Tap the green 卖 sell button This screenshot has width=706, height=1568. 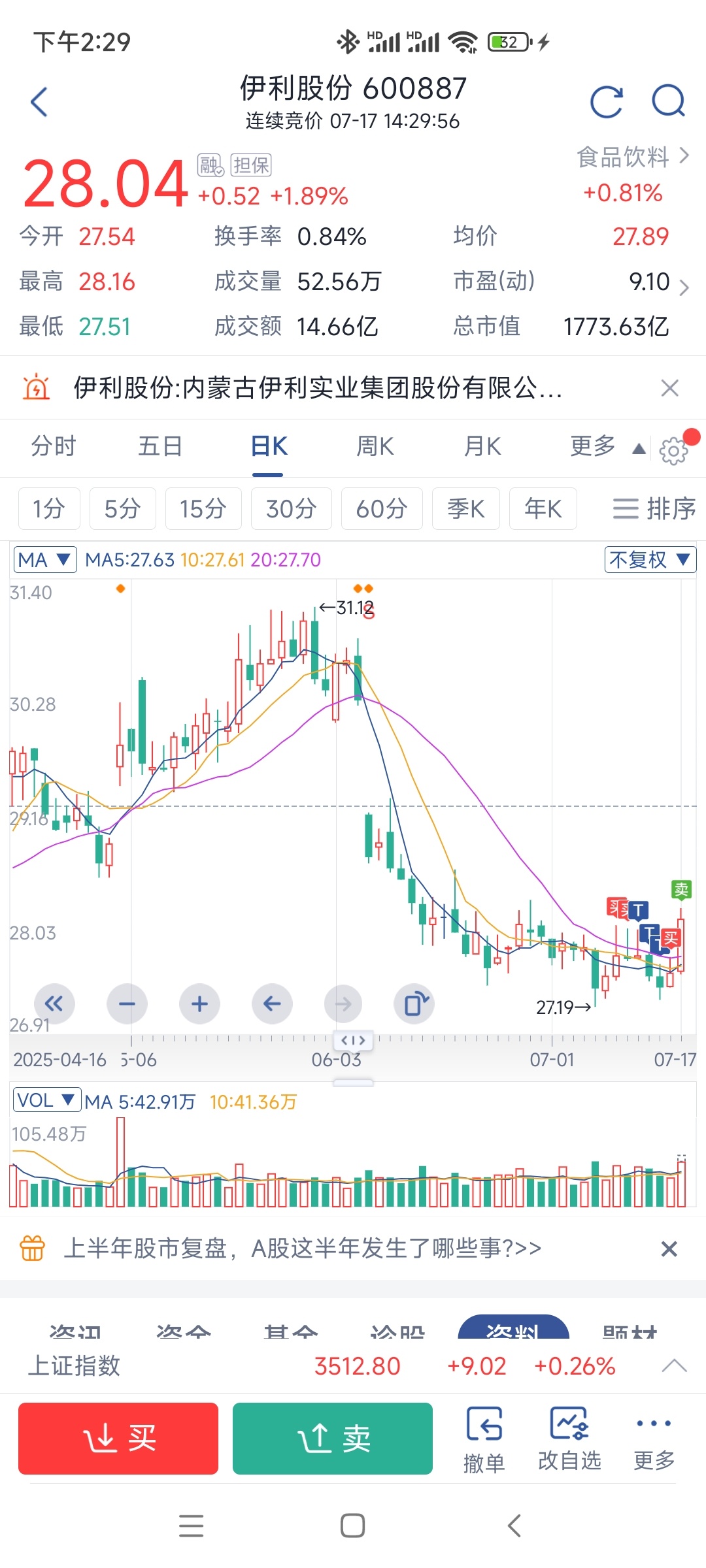333,1439
